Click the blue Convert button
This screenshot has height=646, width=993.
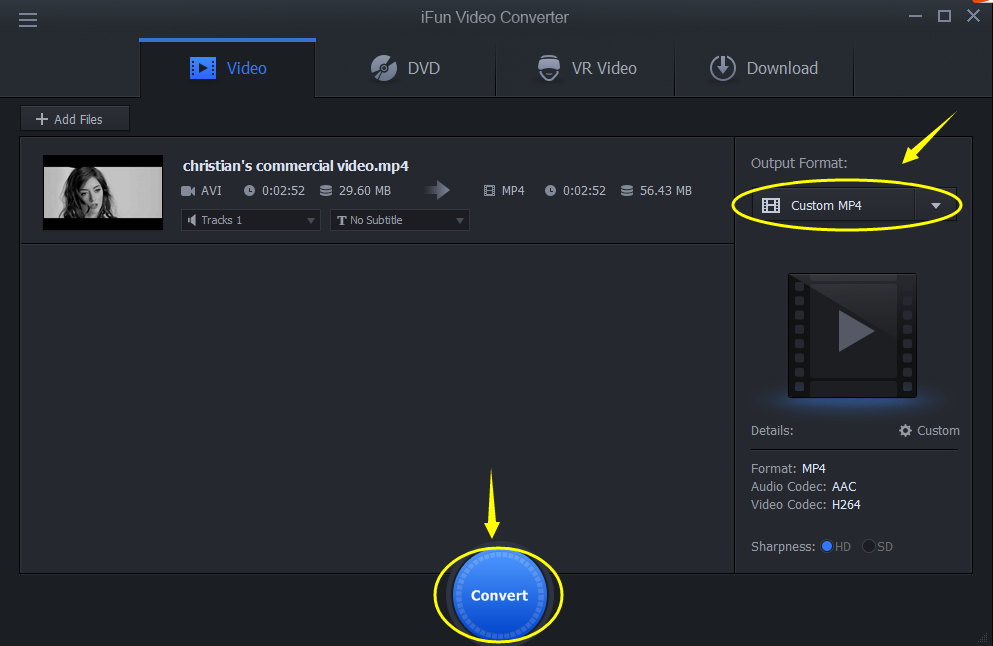pyautogui.click(x=499, y=595)
